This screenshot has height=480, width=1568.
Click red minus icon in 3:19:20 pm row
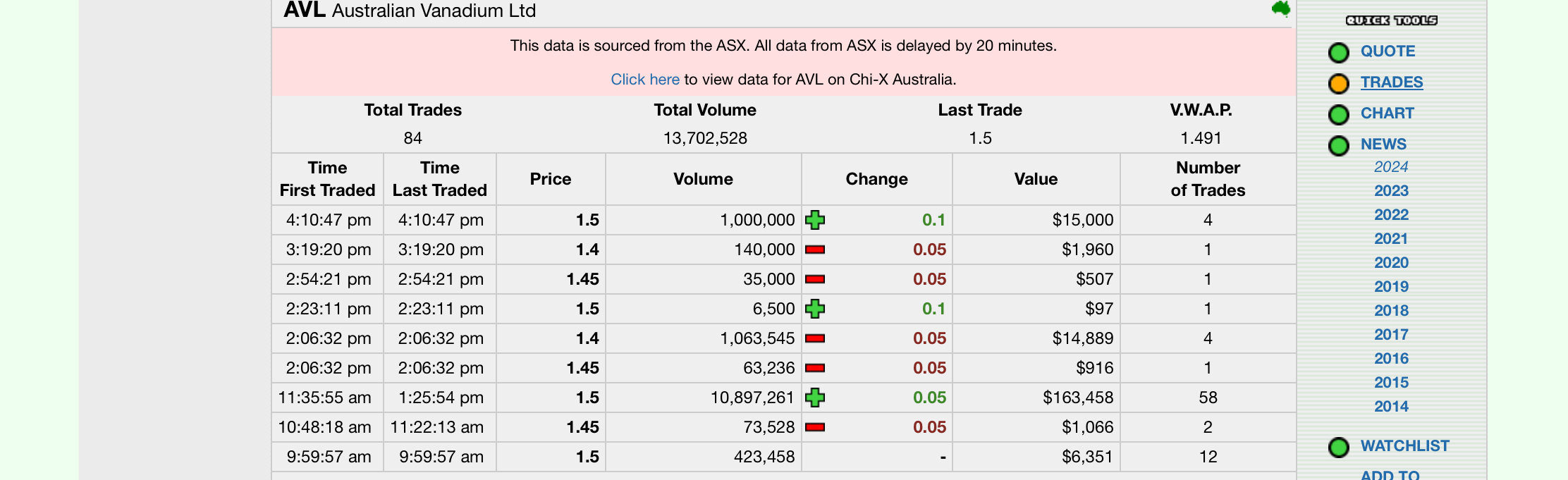[815, 250]
